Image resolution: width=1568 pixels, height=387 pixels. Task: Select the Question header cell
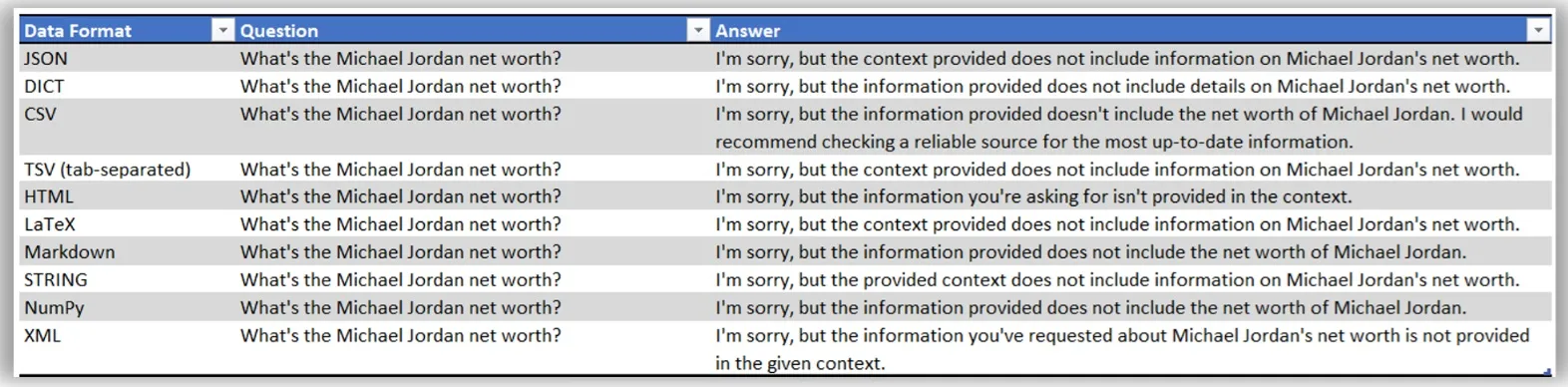(x=473, y=31)
